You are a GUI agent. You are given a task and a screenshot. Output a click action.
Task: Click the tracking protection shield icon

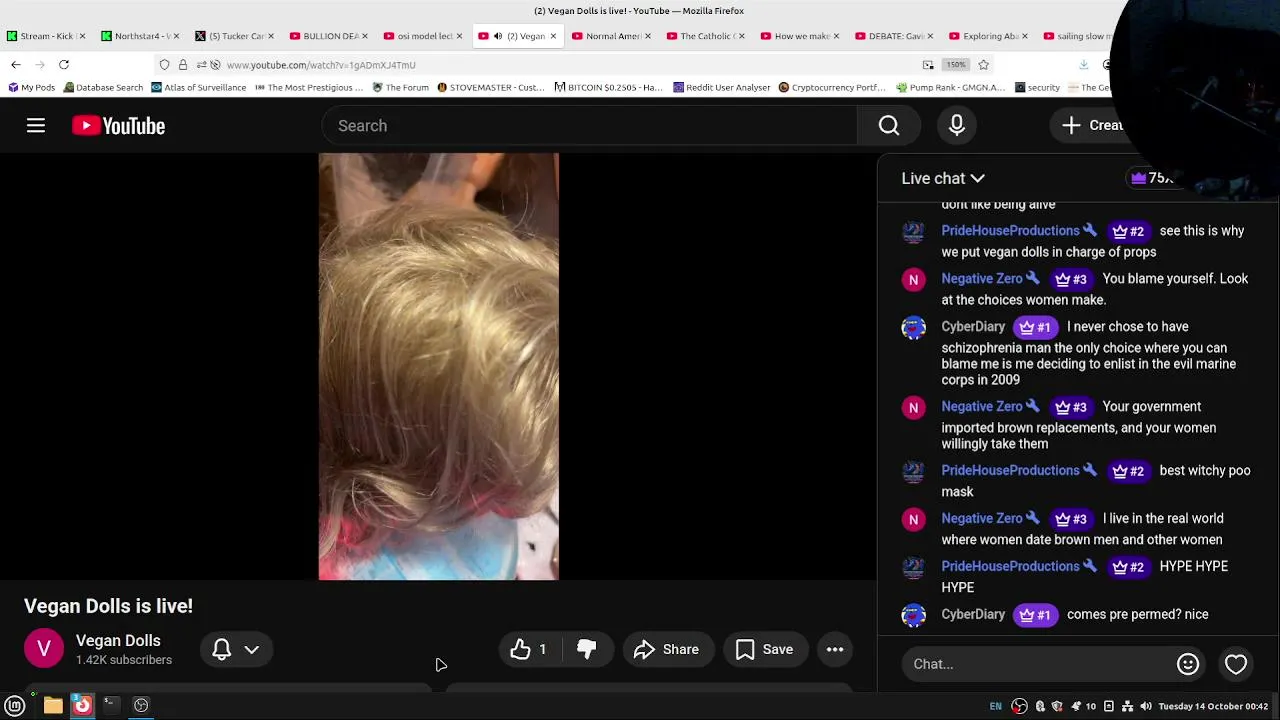pos(164,64)
